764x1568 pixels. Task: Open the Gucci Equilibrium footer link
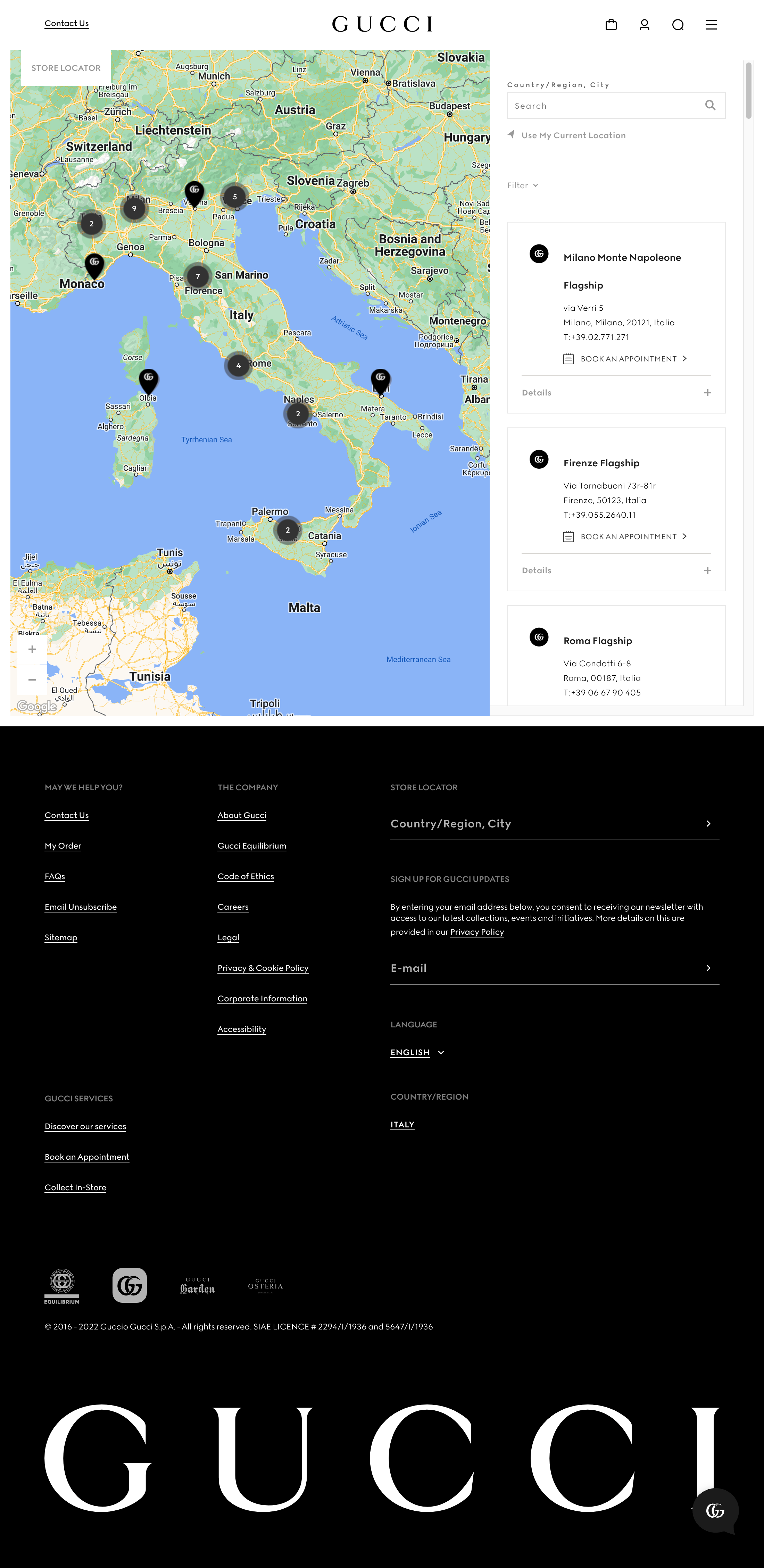(251, 845)
